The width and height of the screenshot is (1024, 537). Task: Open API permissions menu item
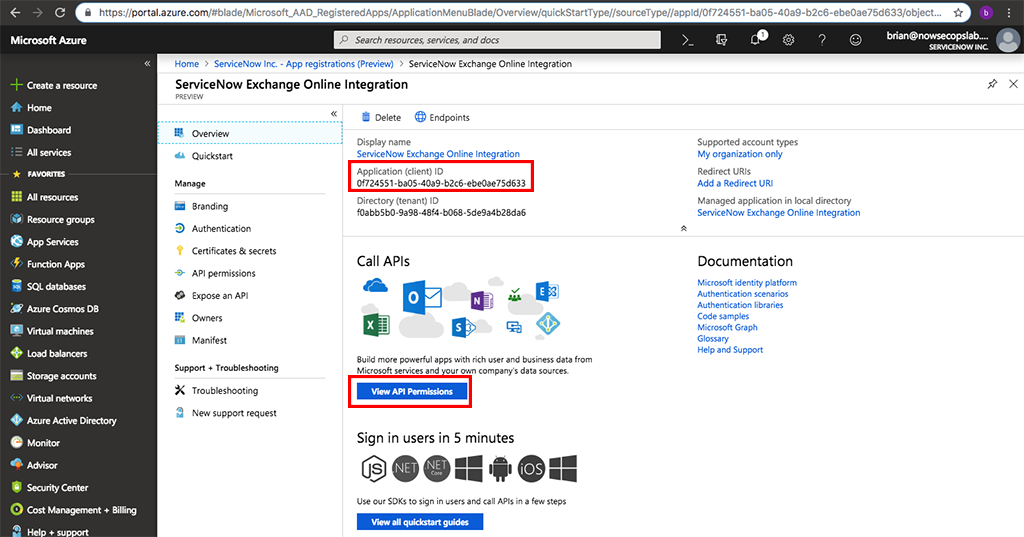215,273
